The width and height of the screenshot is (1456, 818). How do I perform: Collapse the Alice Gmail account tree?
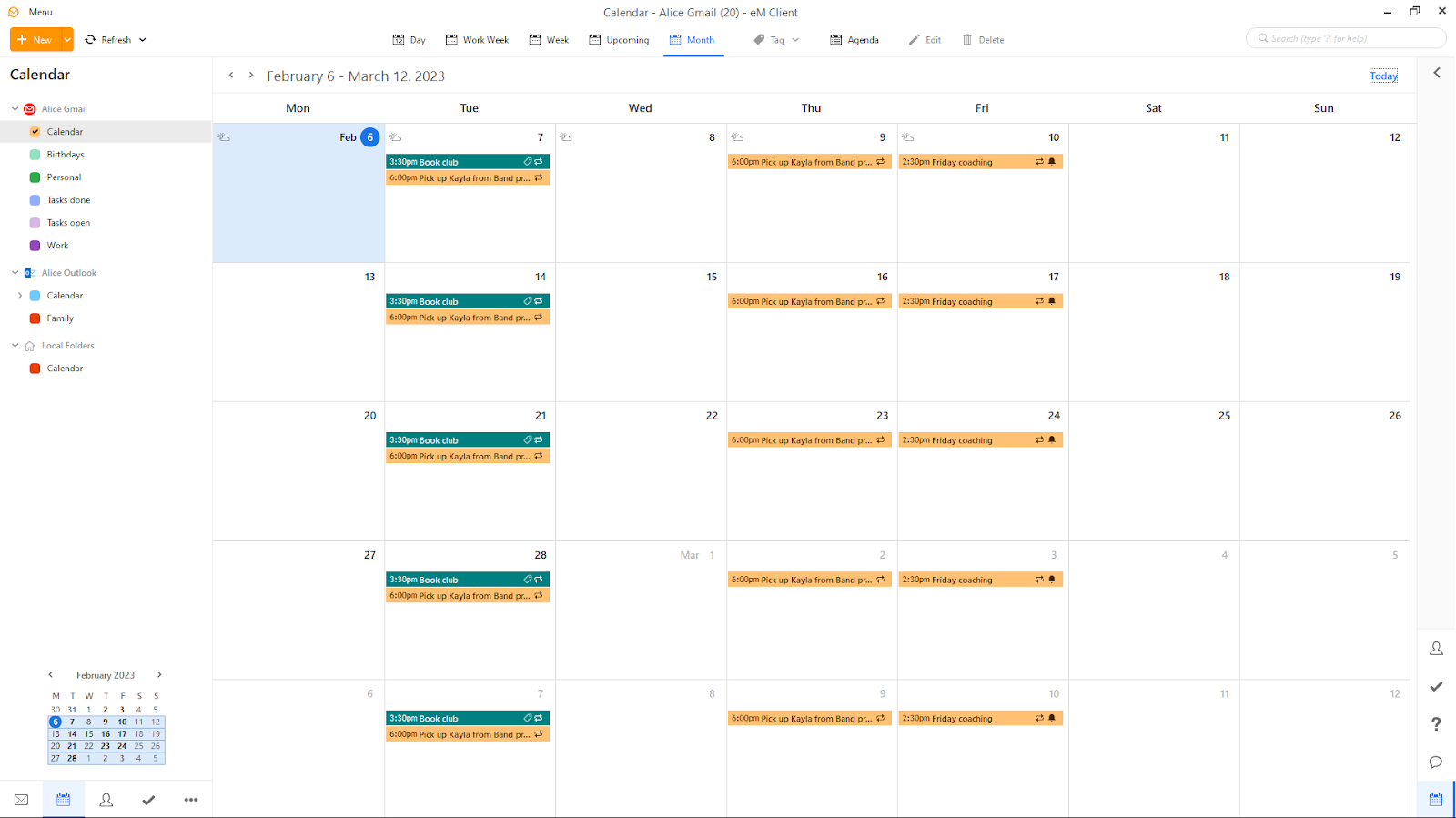click(x=15, y=109)
